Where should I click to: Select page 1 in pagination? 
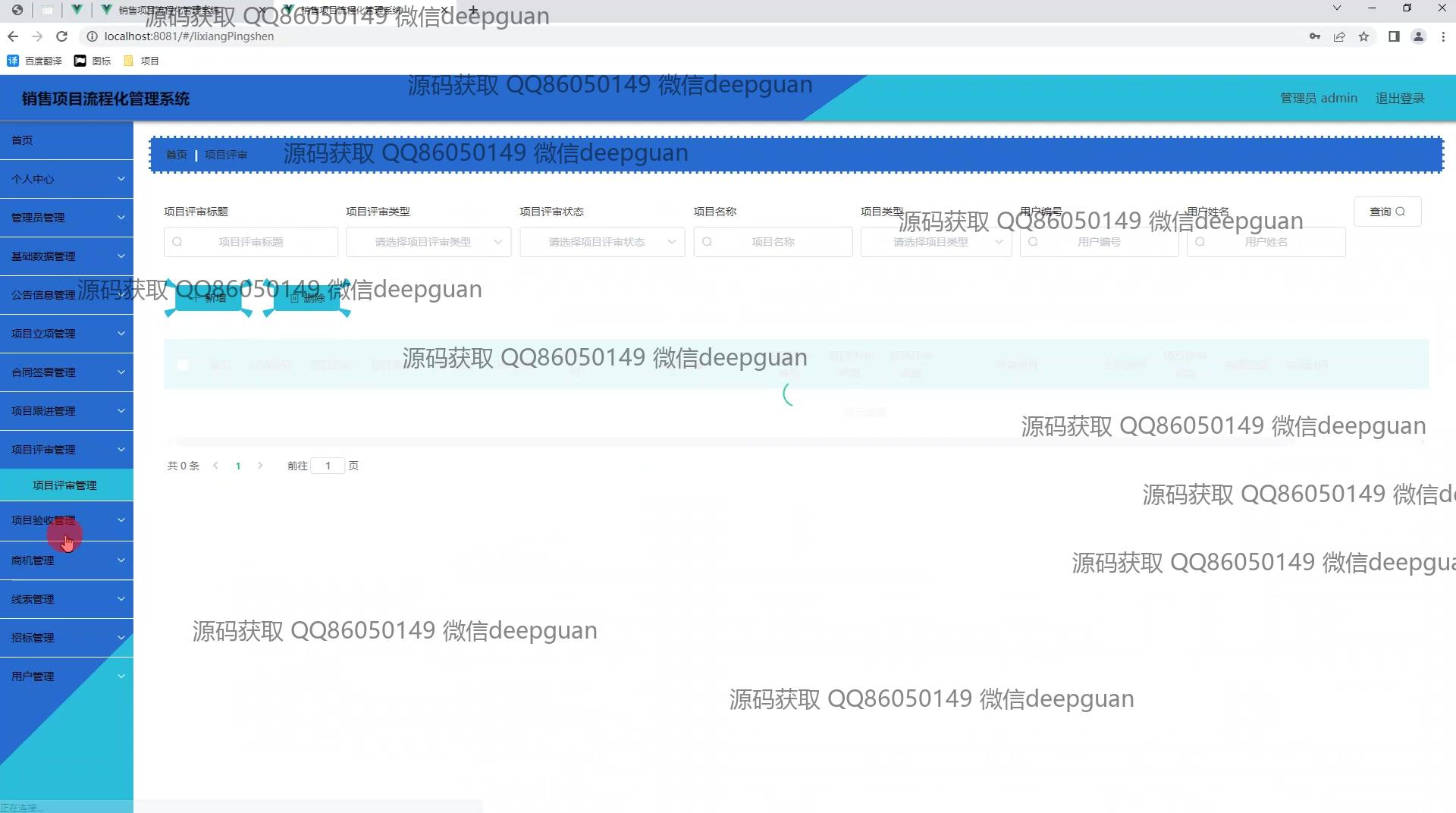(x=238, y=466)
